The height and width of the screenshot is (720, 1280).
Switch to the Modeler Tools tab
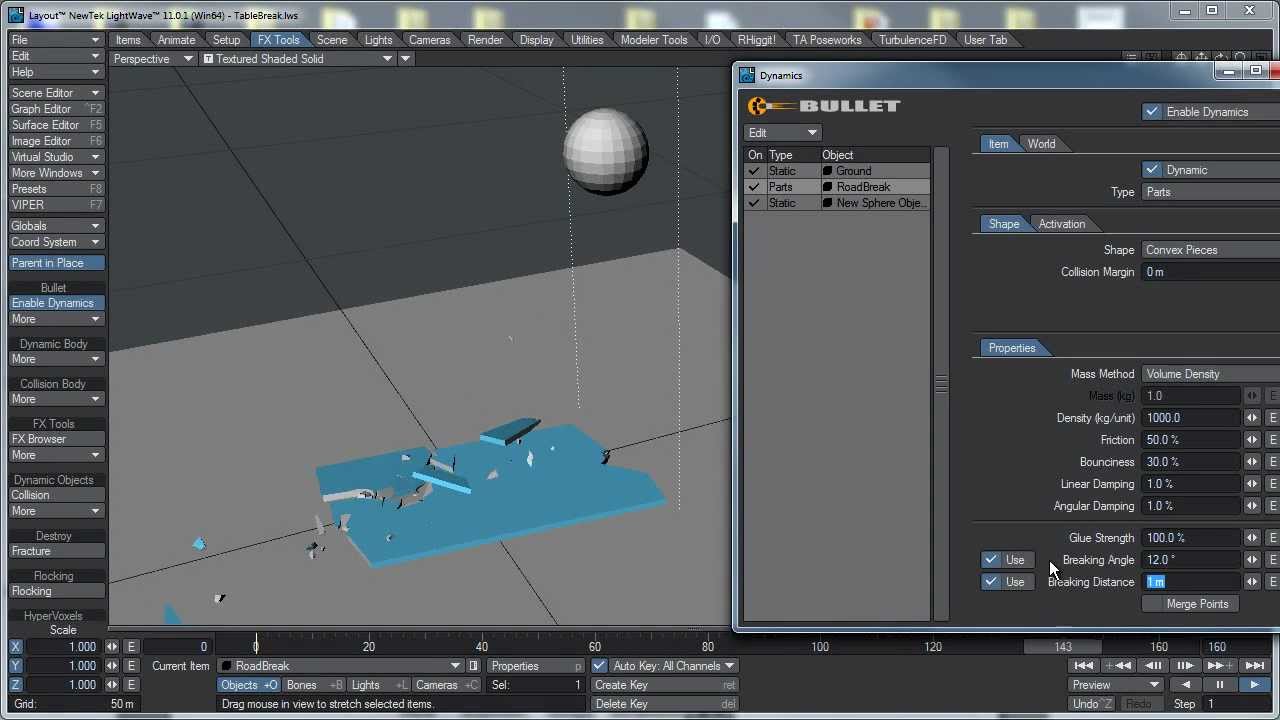pos(654,40)
